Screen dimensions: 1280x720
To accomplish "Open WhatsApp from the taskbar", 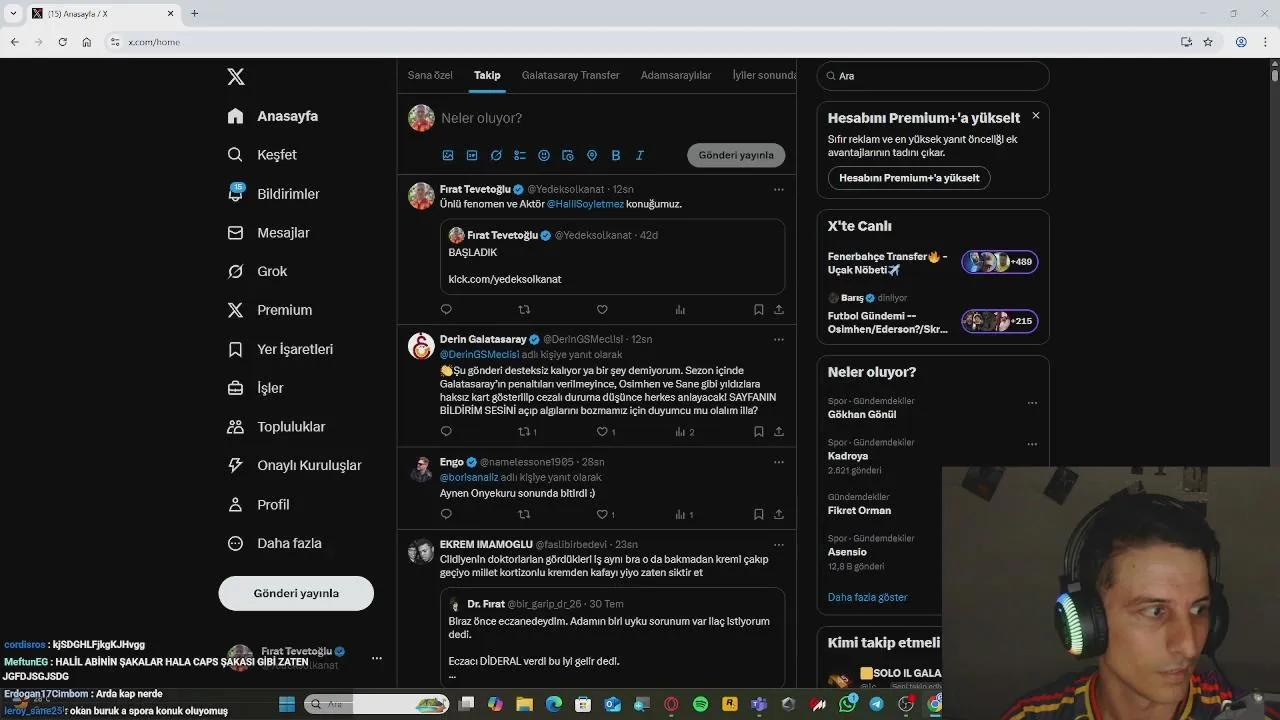I will pyautogui.click(x=848, y=704).
